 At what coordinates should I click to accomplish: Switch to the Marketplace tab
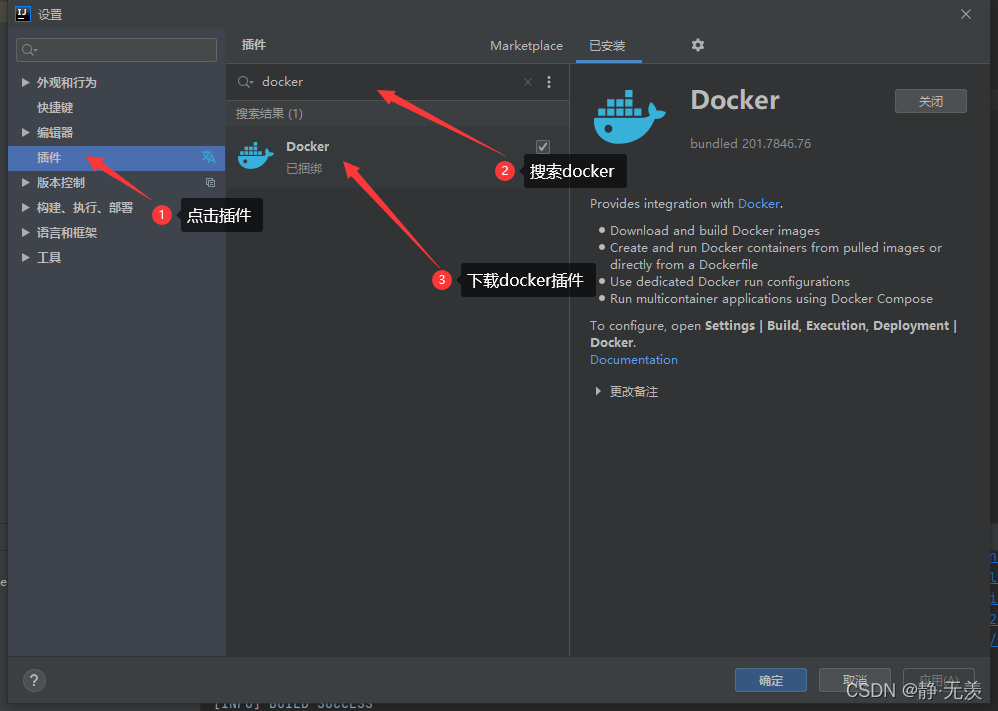[x=526, y=45]
